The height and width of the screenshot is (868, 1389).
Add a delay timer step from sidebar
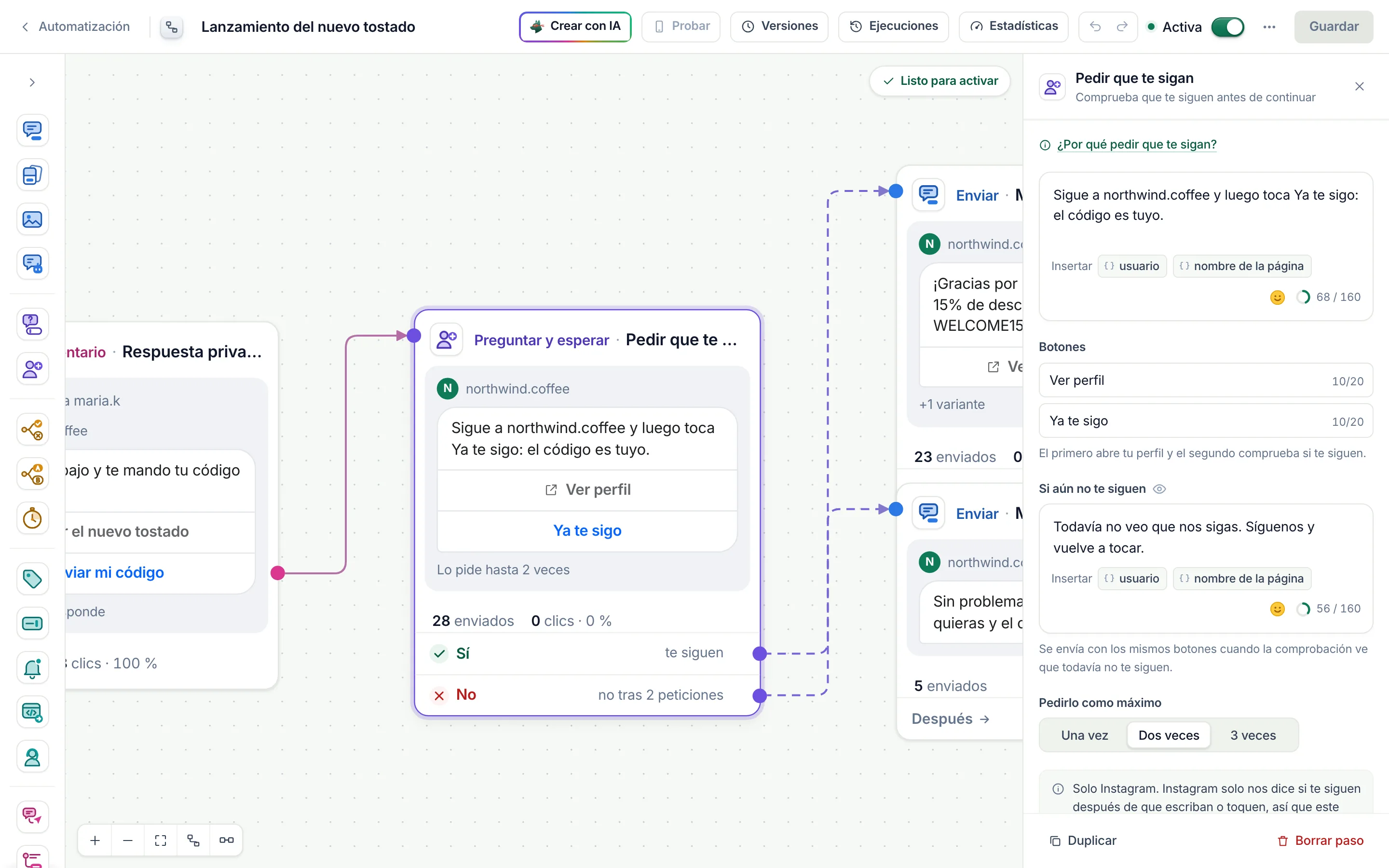tap(32, 518)
